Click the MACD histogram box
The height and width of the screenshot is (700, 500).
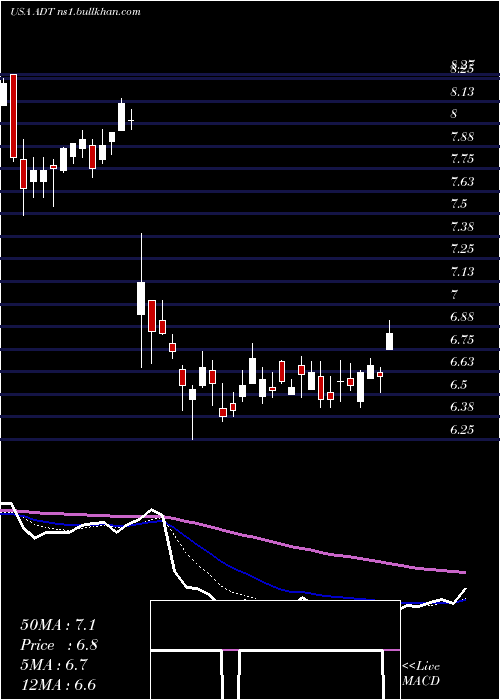point(275,650)
